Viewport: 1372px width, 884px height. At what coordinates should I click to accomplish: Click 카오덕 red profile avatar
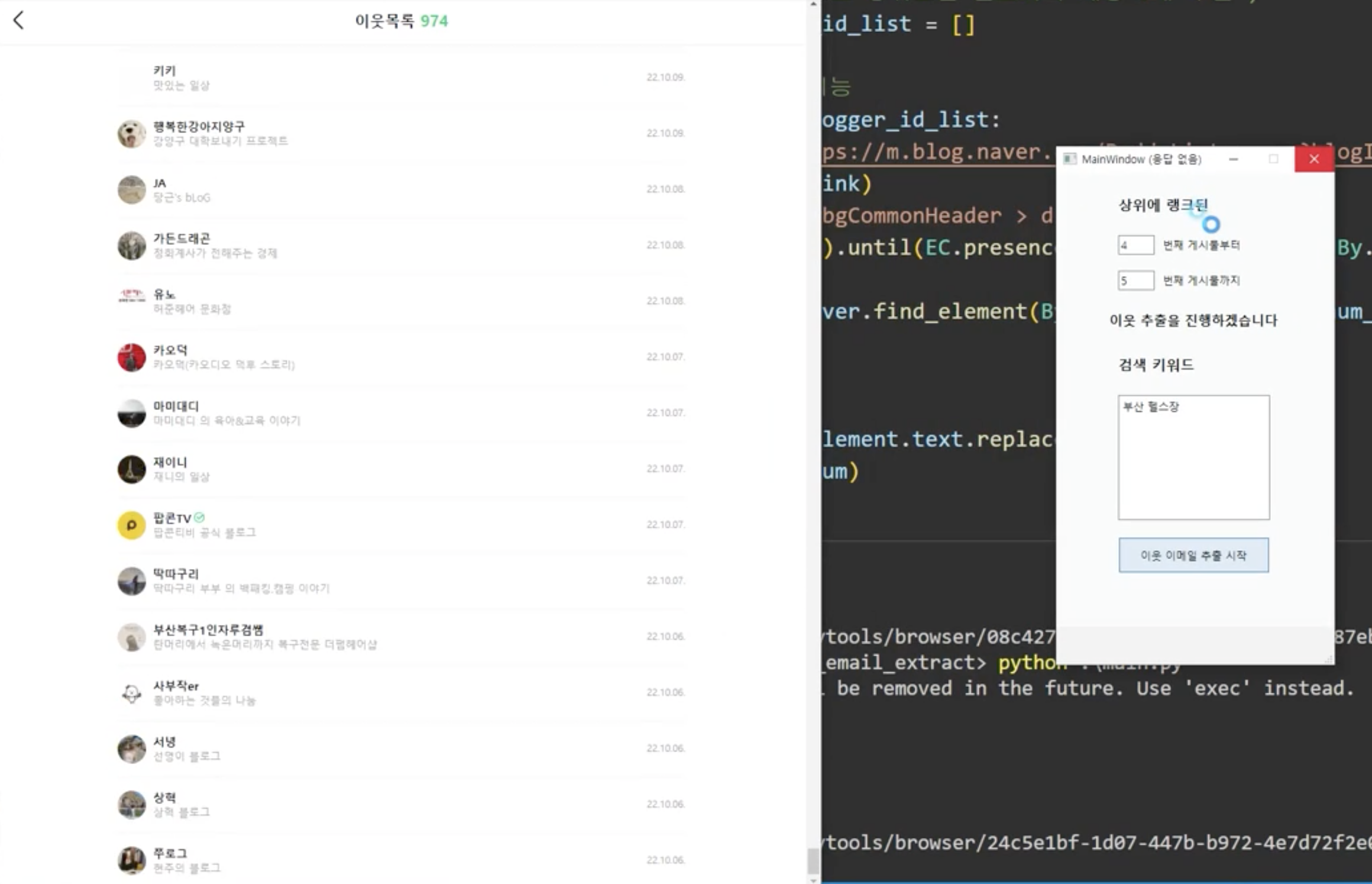pos(131,357)
